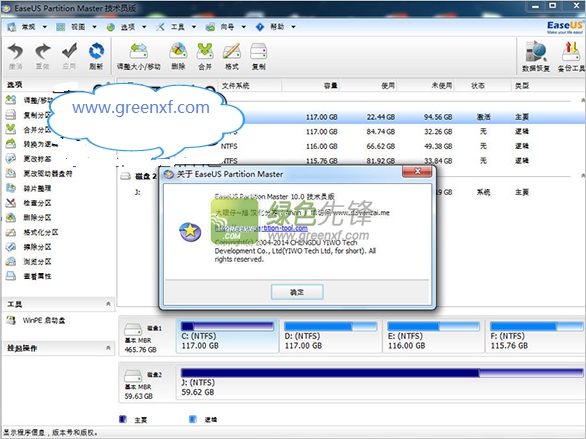Select the D: (NTFS) 117.00 GB partition block
Screen dimensions: 586x439
click(x=330, y=336)
